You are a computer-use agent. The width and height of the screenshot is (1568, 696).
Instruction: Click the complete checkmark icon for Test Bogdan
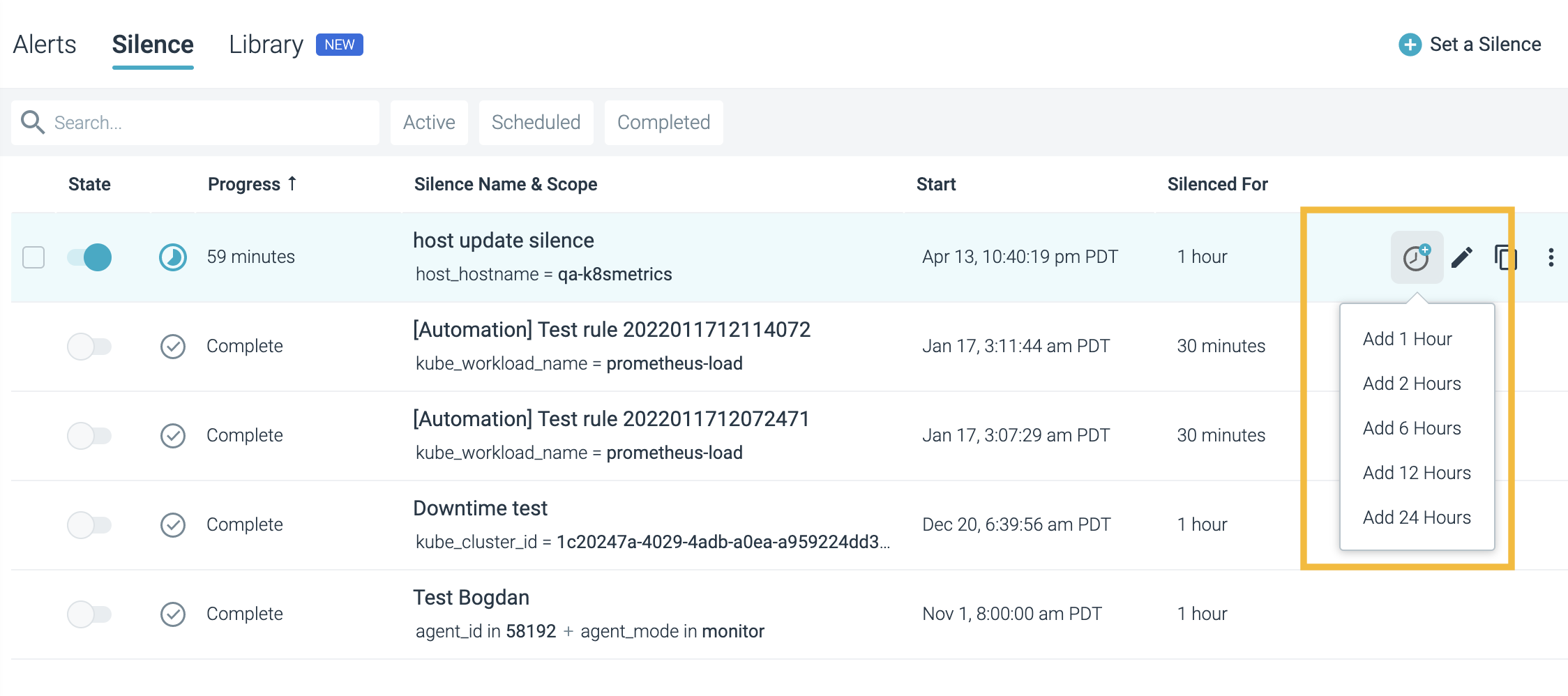173,614
